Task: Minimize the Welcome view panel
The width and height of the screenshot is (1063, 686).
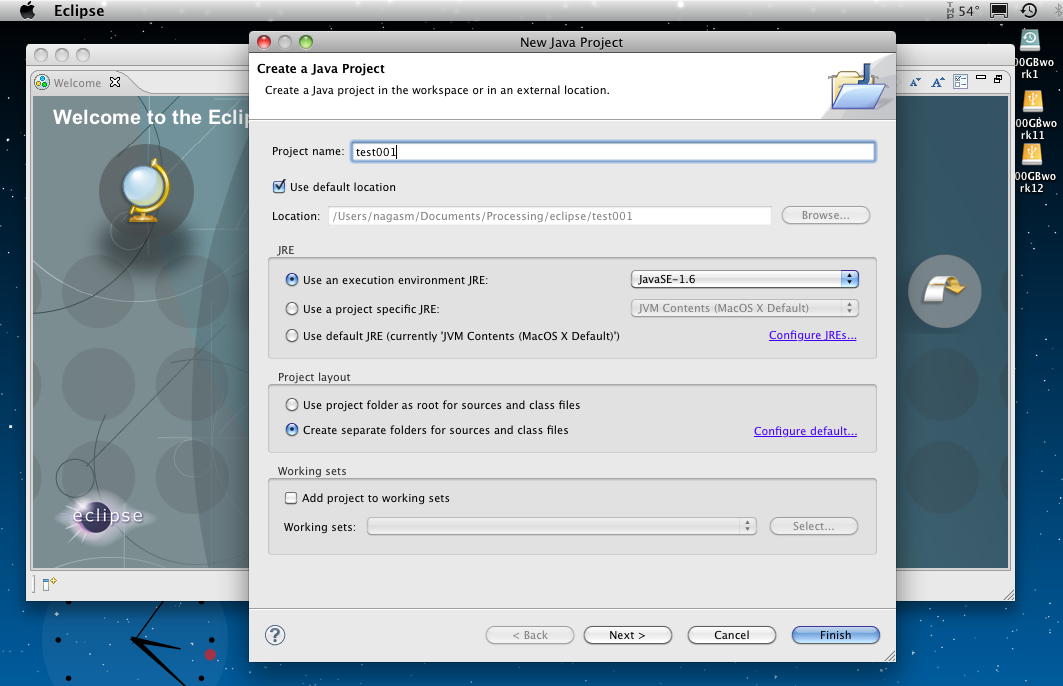Action: point(980,78)
